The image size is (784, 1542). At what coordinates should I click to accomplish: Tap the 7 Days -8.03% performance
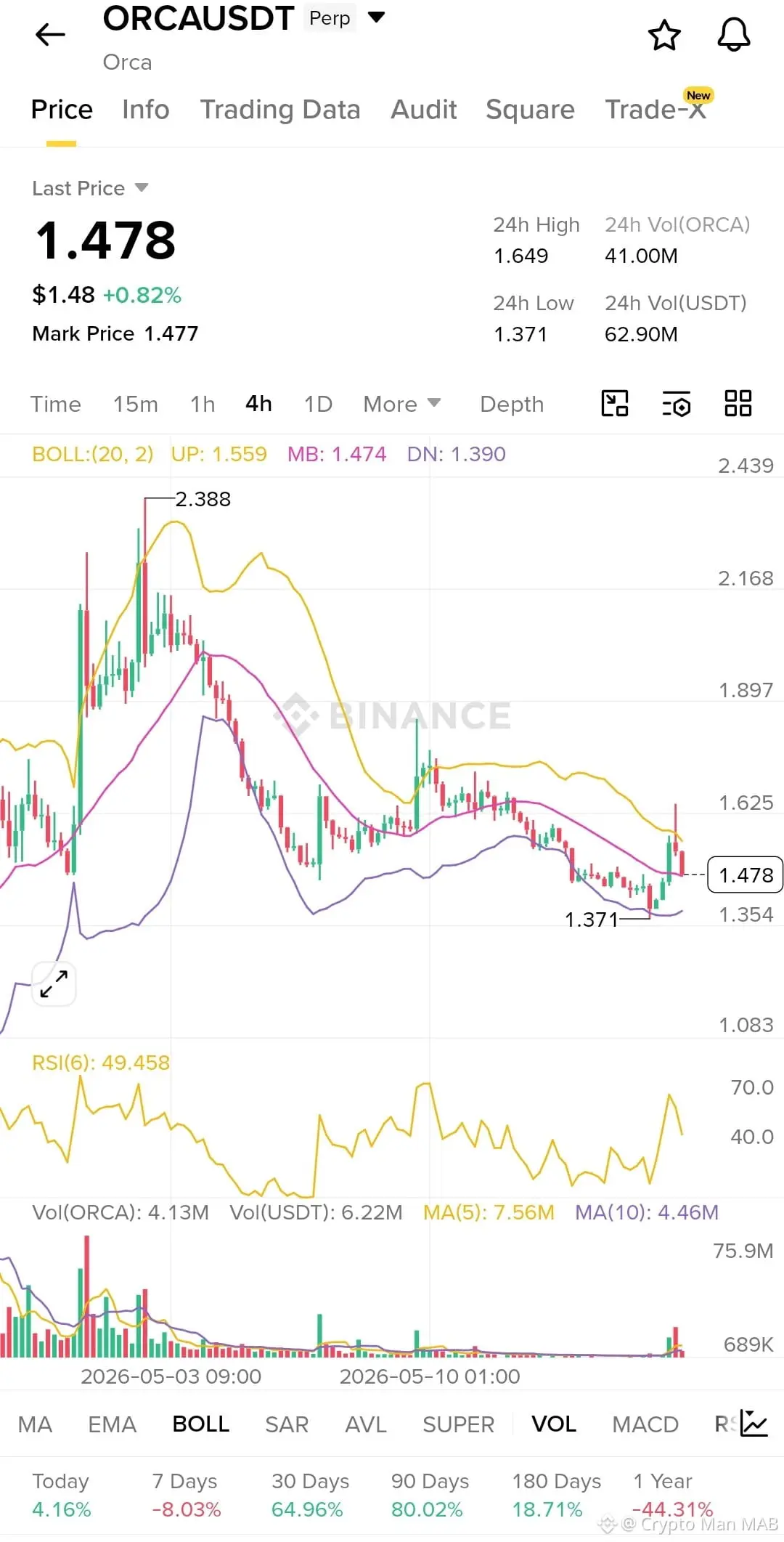186,1496
